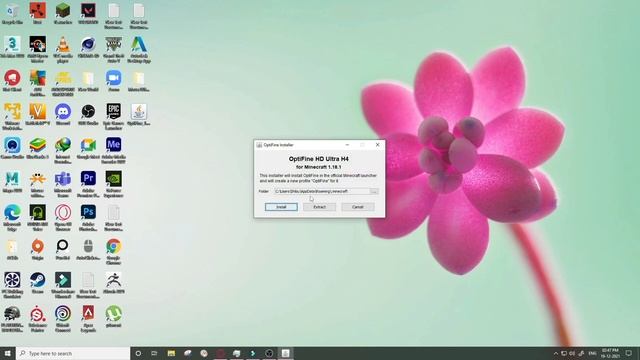Open File Explorer from the taskbar
This screenshot has height=360, width=640.
(x=171, y=353)
